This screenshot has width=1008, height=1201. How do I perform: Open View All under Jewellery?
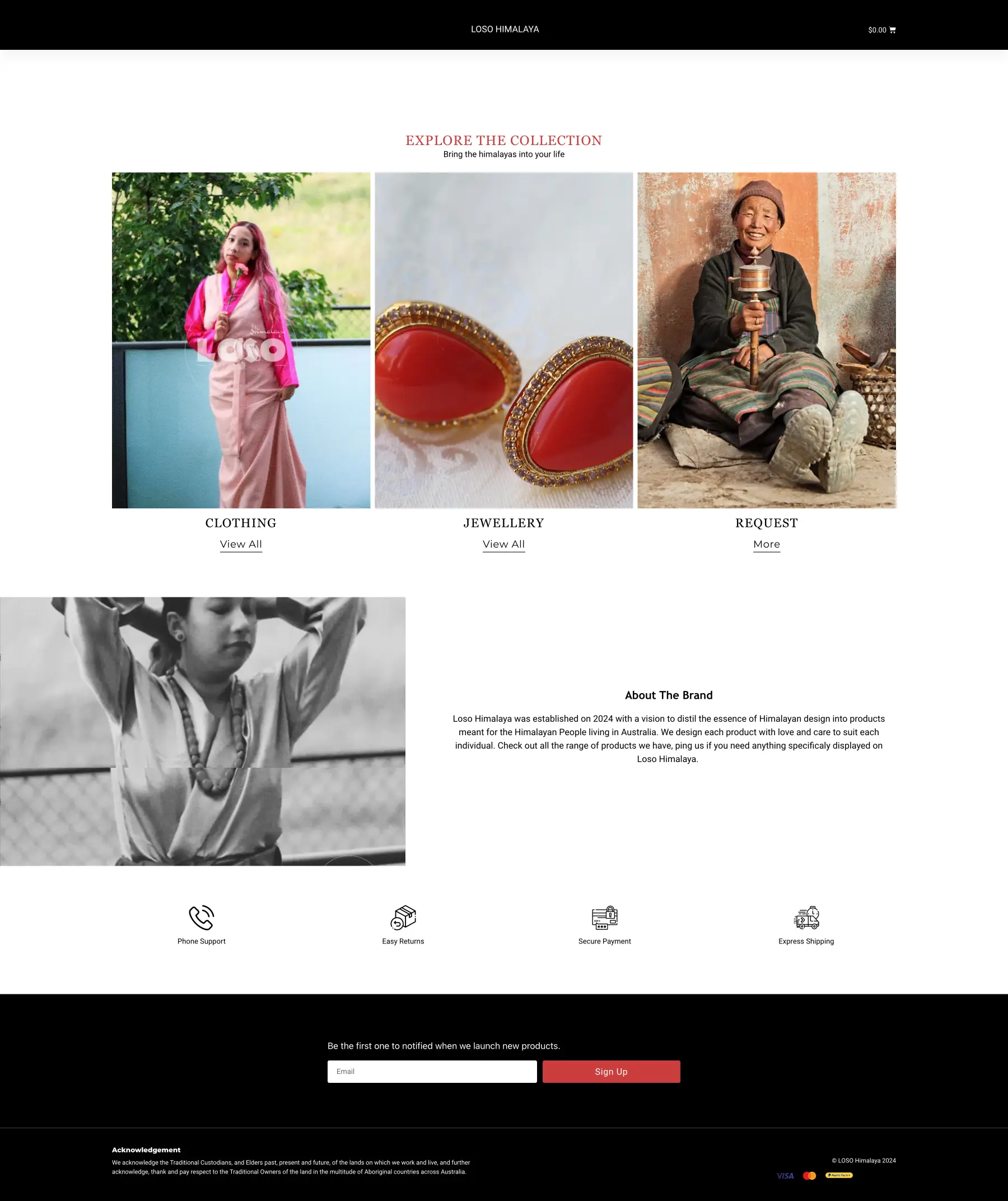503,544
